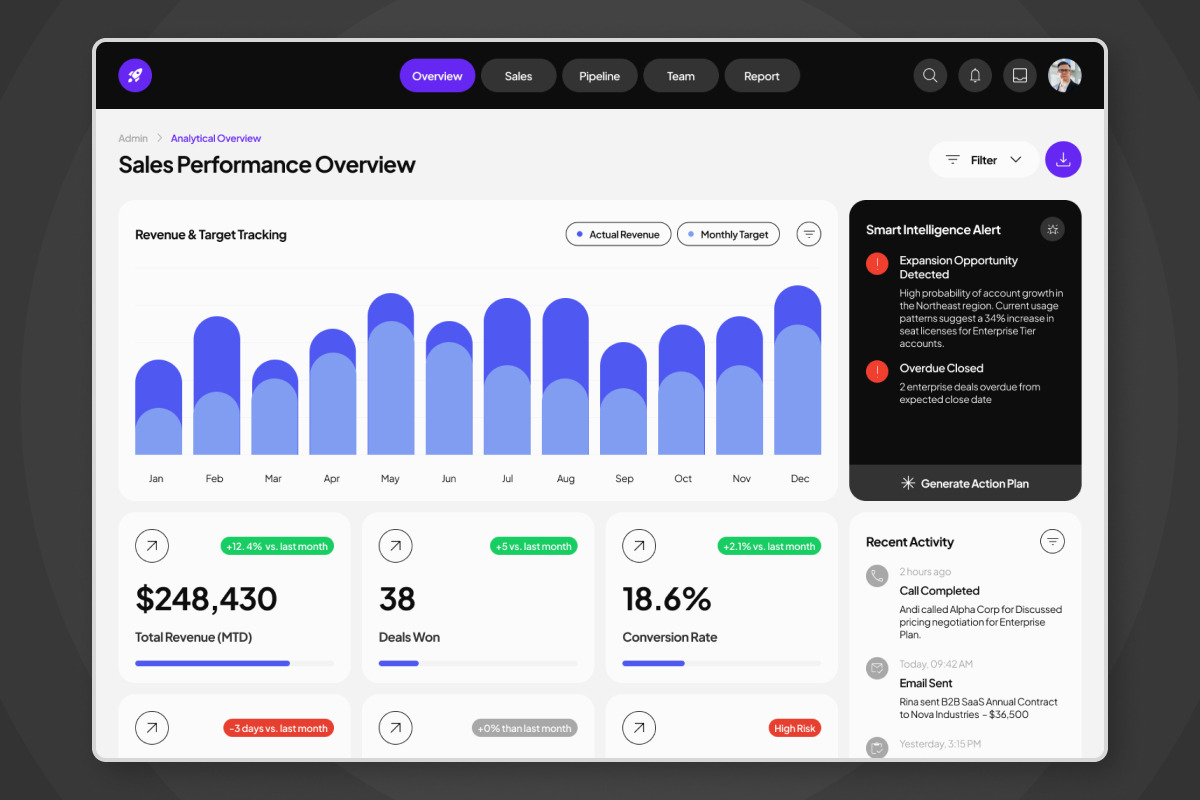Switch to the Pipeline tab
The image size is (1200, 800).
pos(600,76)
